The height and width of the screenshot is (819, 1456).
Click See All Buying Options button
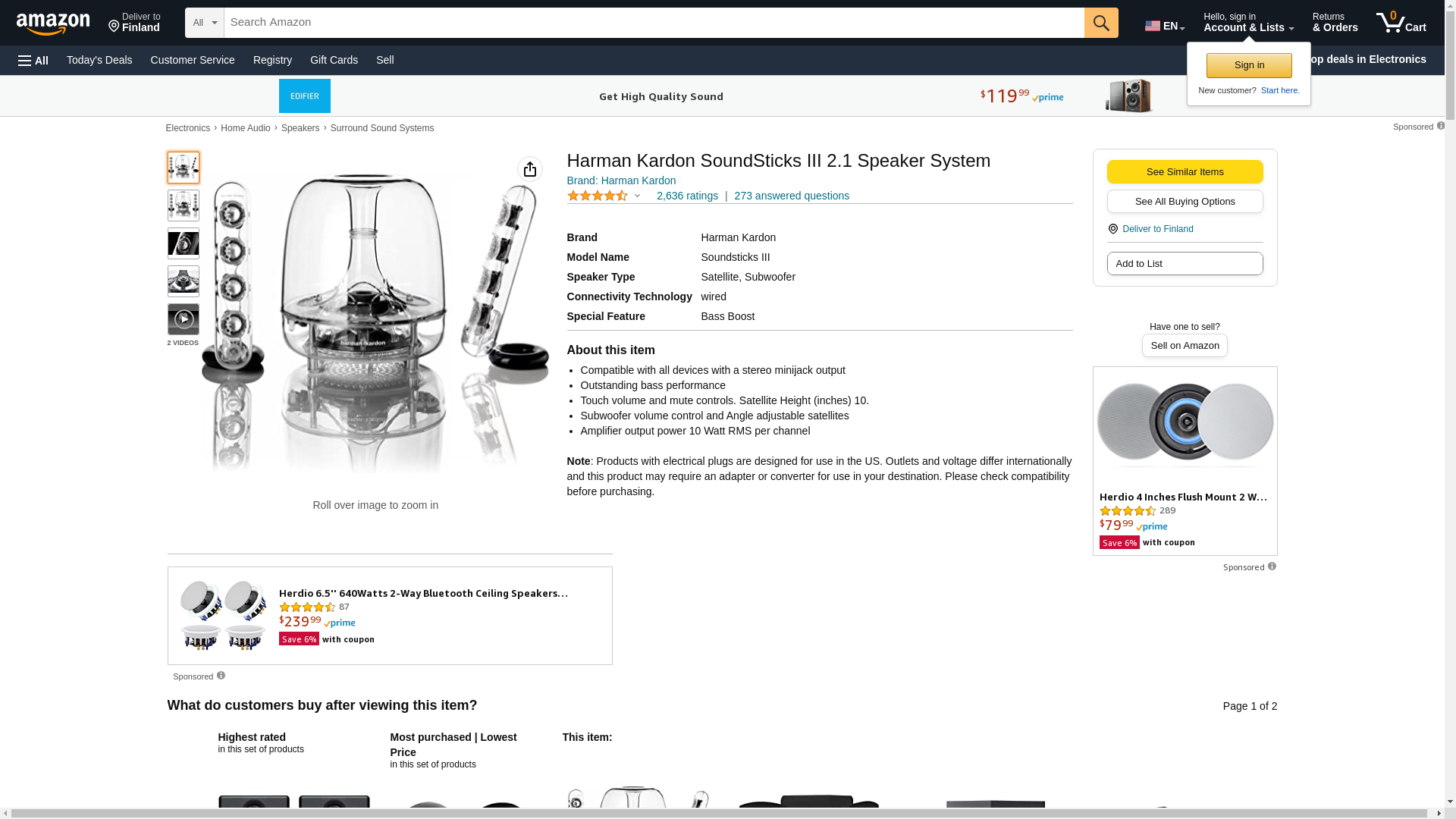(1185, 202)
